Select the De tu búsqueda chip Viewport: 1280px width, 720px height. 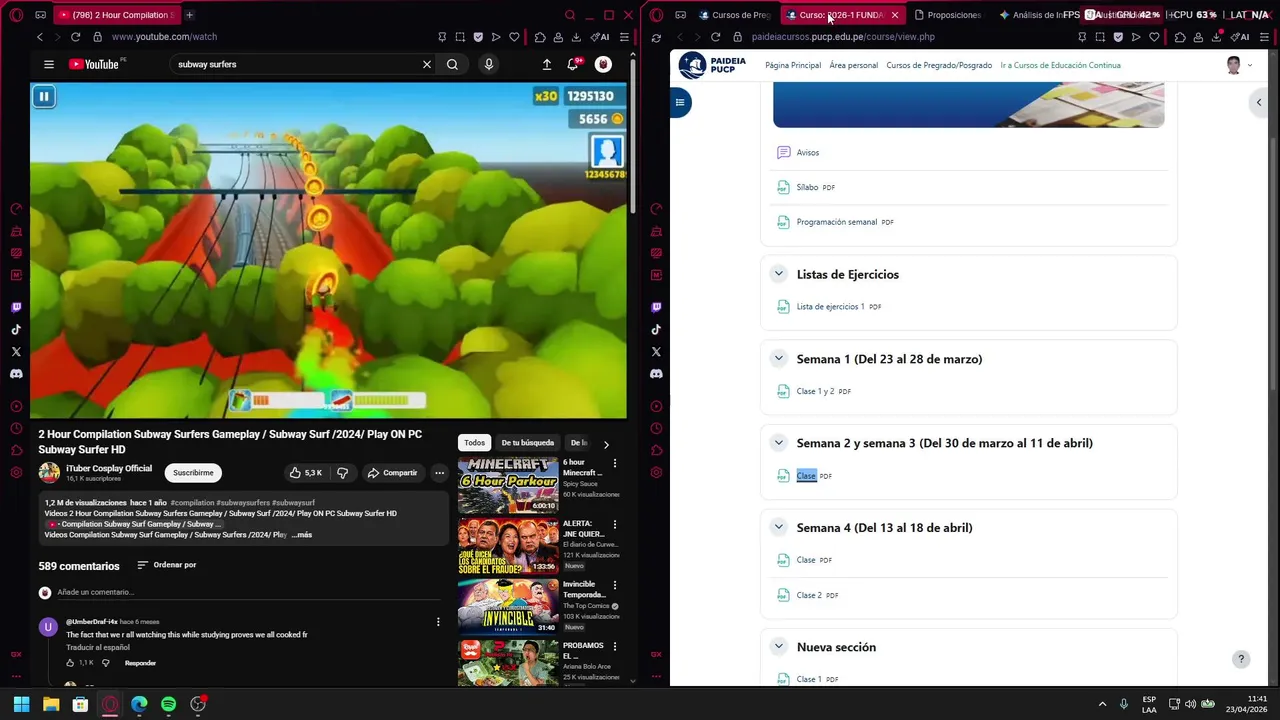(527, 442)
